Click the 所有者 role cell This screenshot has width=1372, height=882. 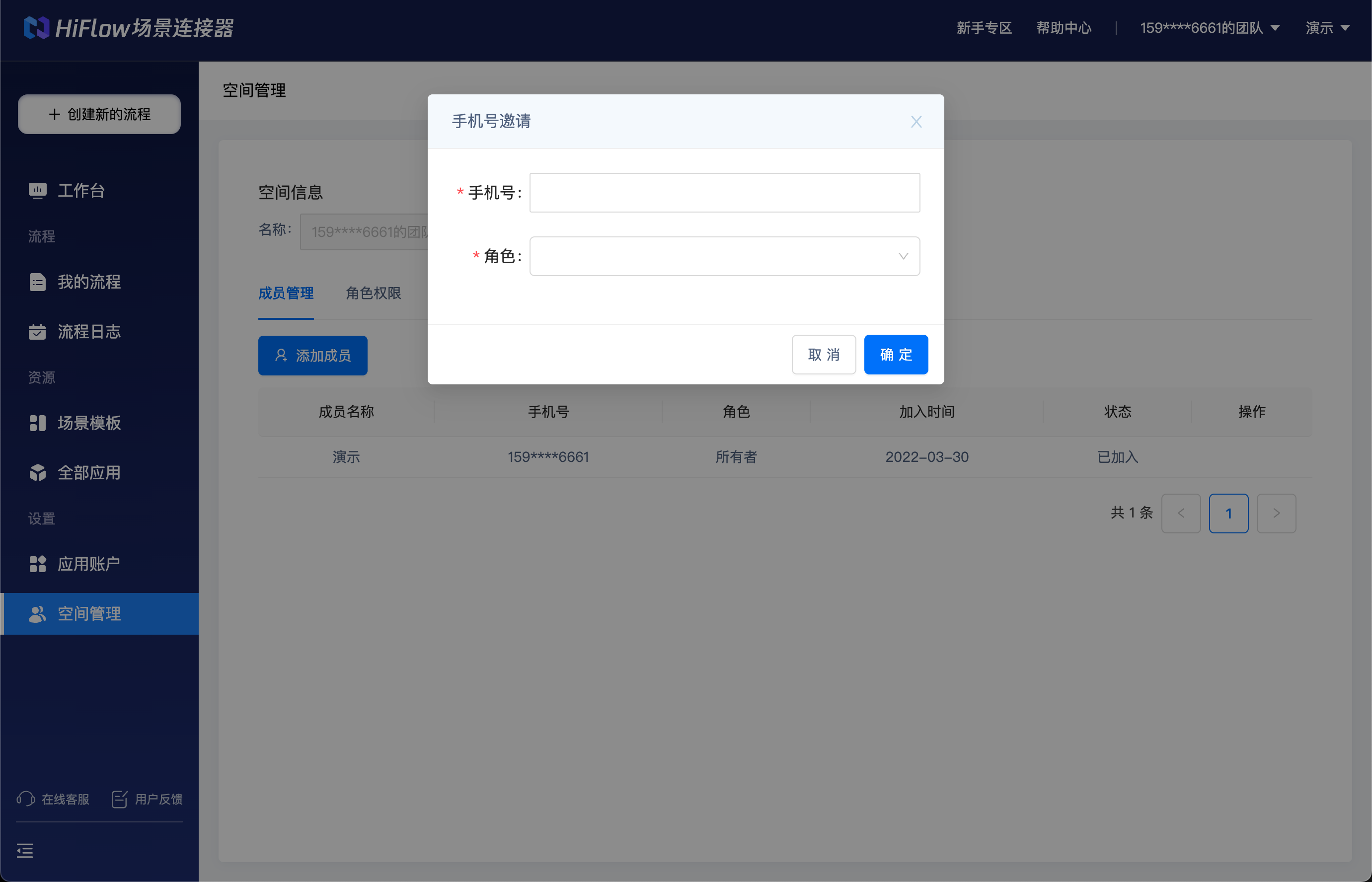736,457
